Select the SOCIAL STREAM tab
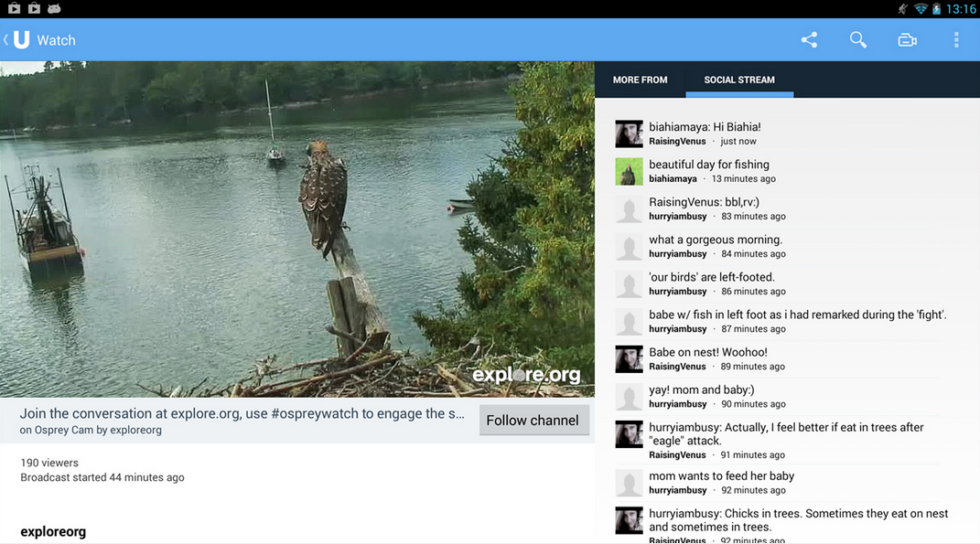 tap(739, 80)
